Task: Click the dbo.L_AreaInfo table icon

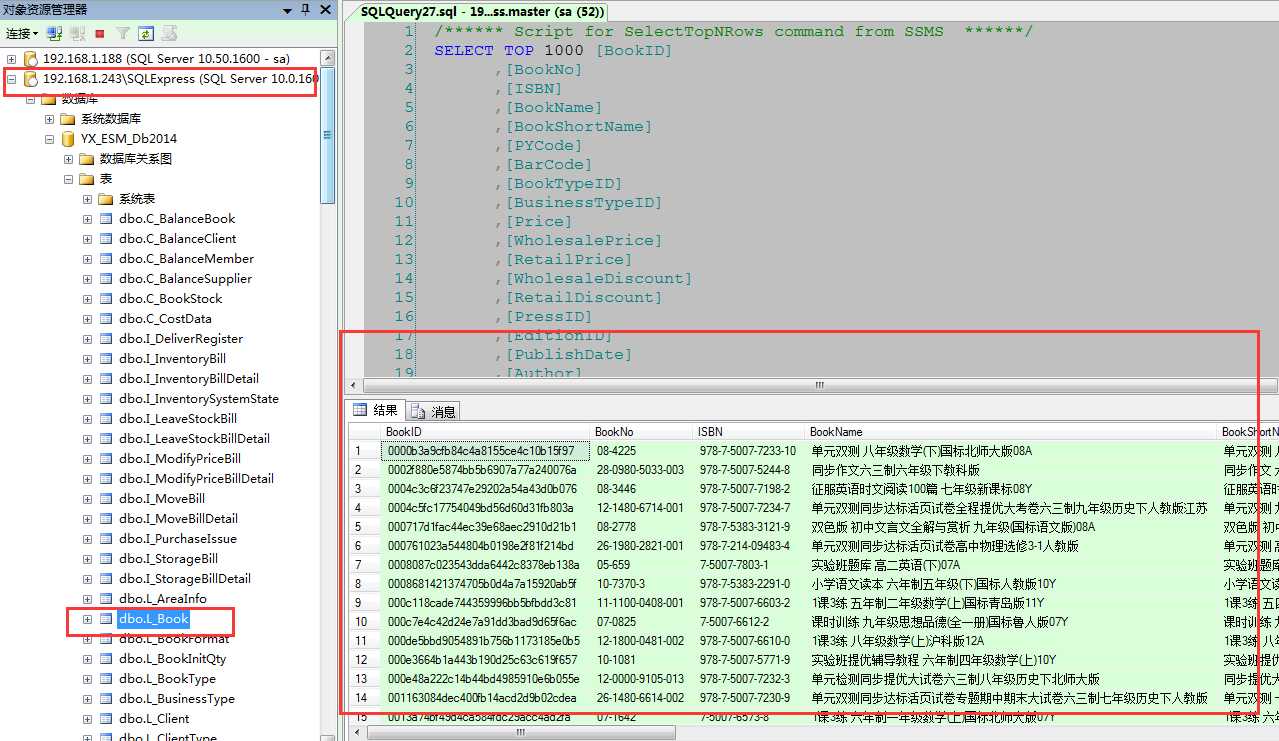Action: [106, 599]
